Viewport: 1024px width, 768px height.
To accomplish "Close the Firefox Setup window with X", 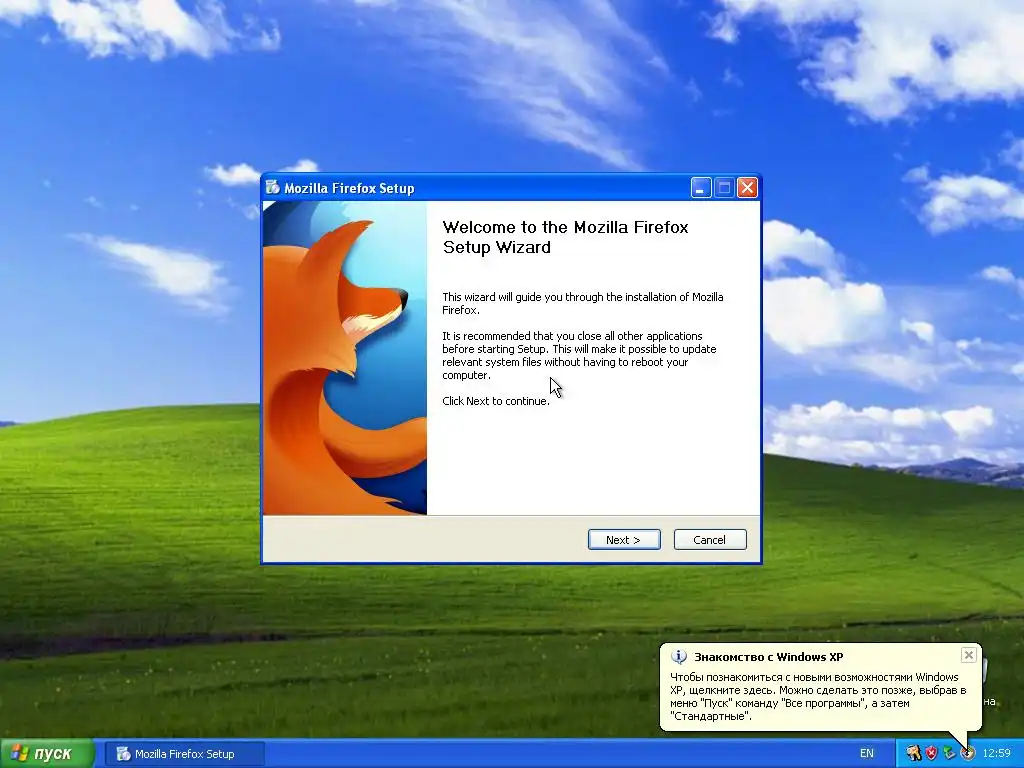I will (747, 188).
